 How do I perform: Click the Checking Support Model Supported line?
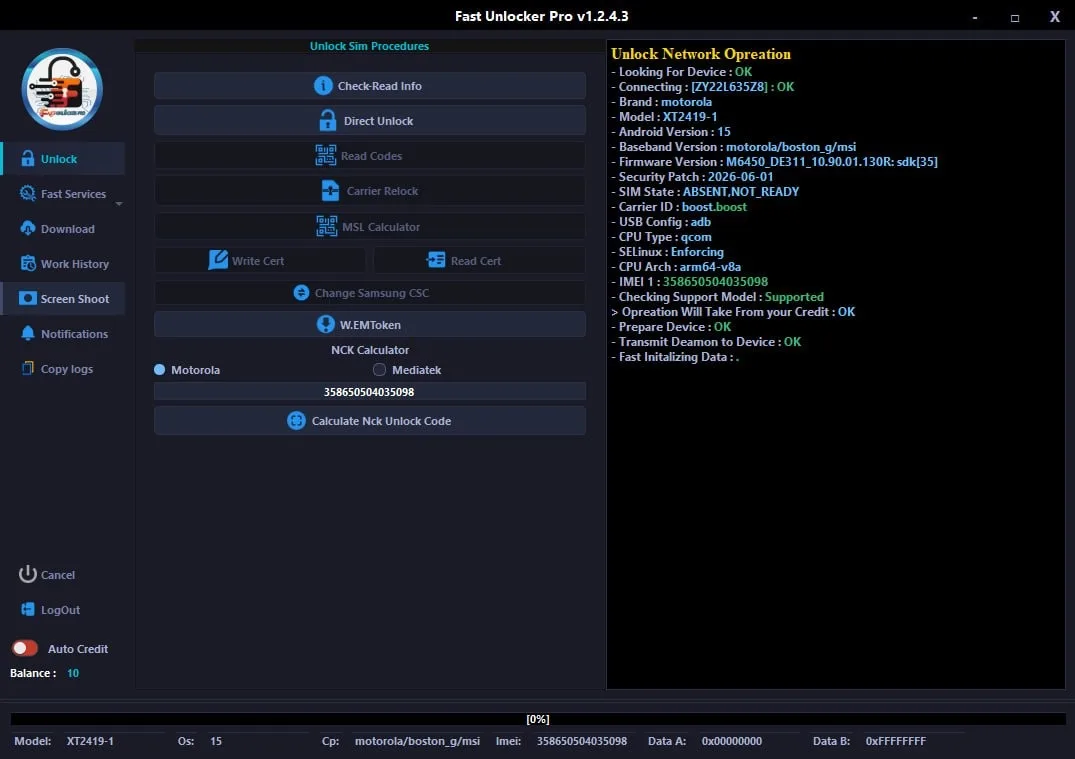(x=717, y=297)
